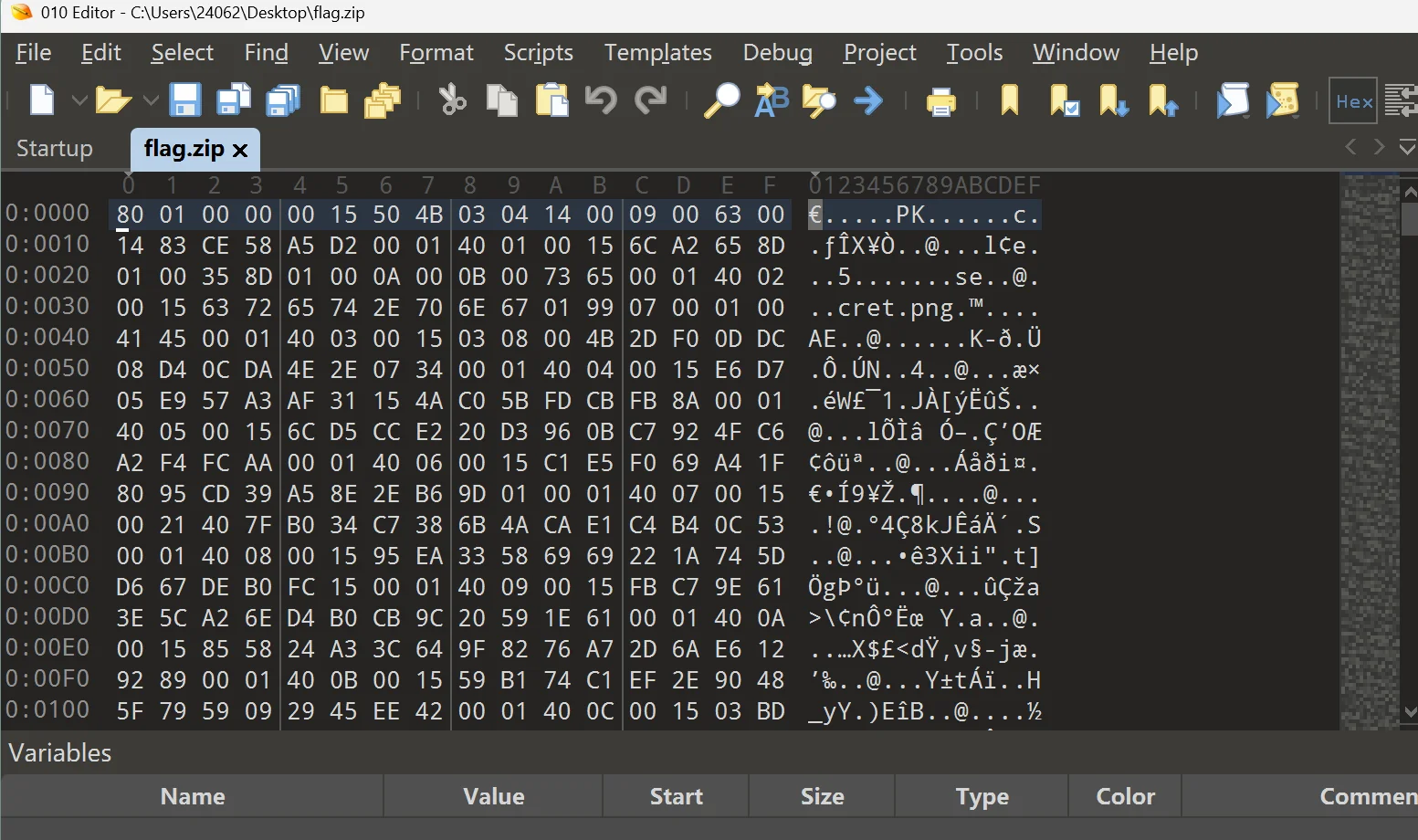1418x840 pixels.
Task: Select byte 80 at offset 0000
Action: [x=130, y=215]
